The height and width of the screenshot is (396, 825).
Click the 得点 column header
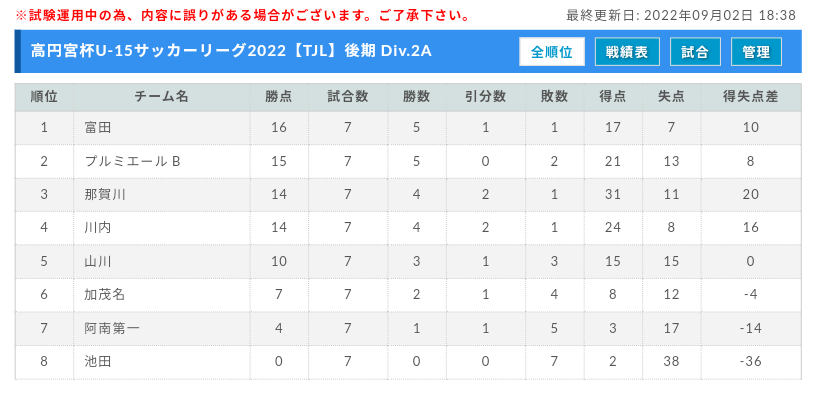[613, 97]
